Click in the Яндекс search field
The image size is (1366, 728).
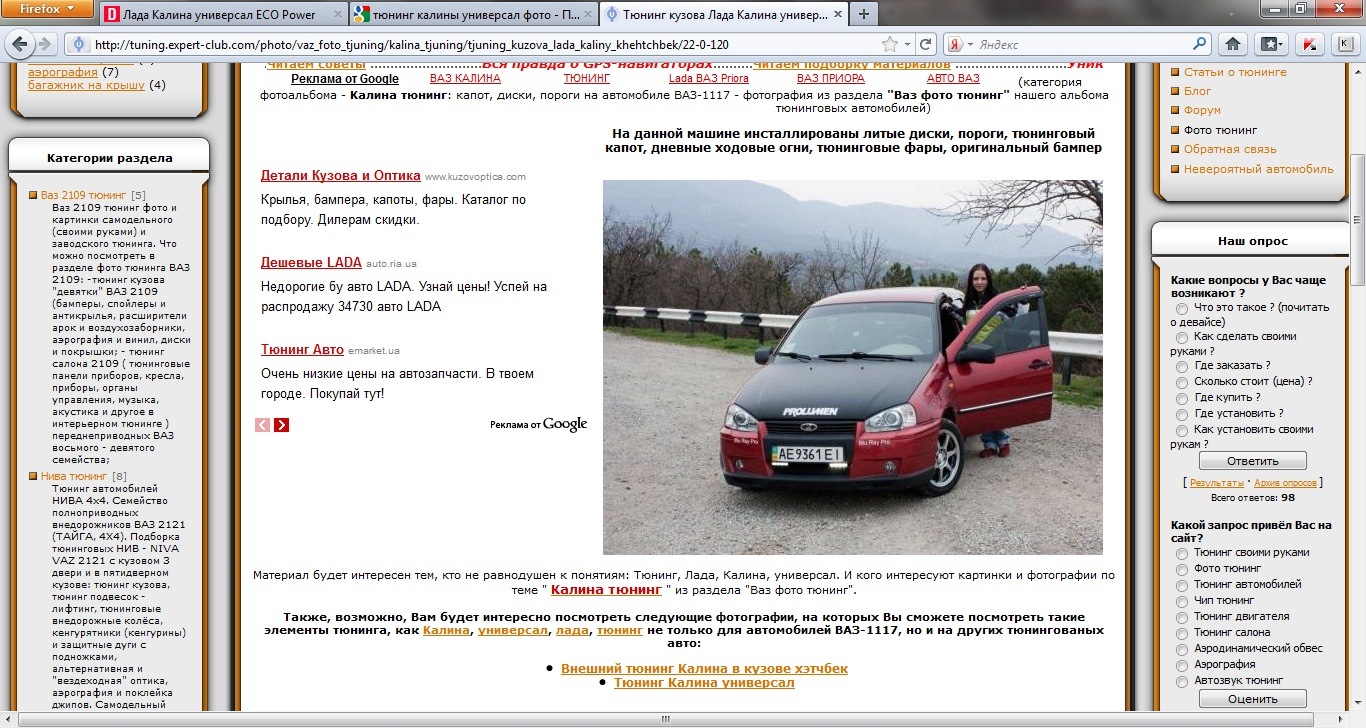click(1082, 45)
